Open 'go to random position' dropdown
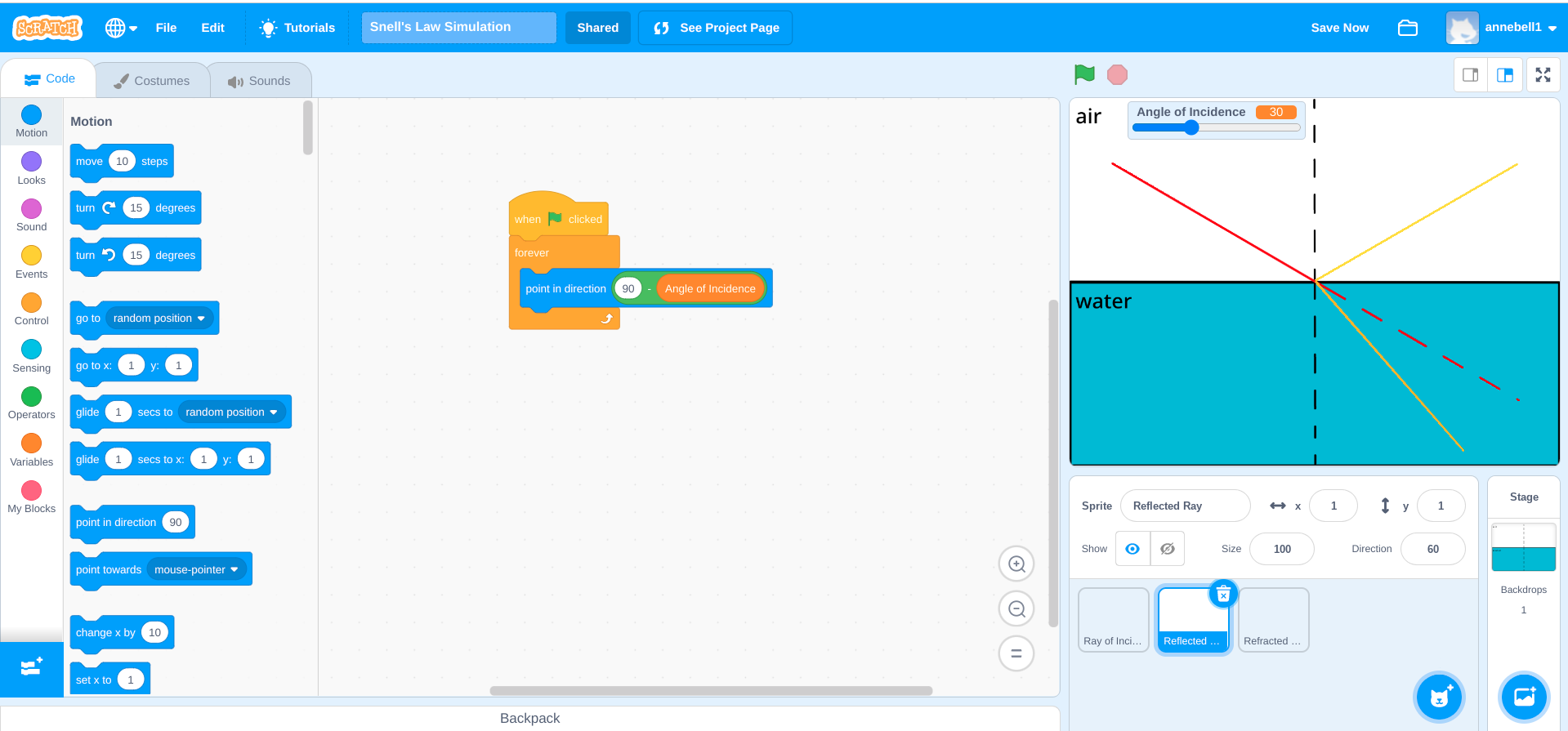This screenshot has height=731, width=1568. click(x=159, y=319)
